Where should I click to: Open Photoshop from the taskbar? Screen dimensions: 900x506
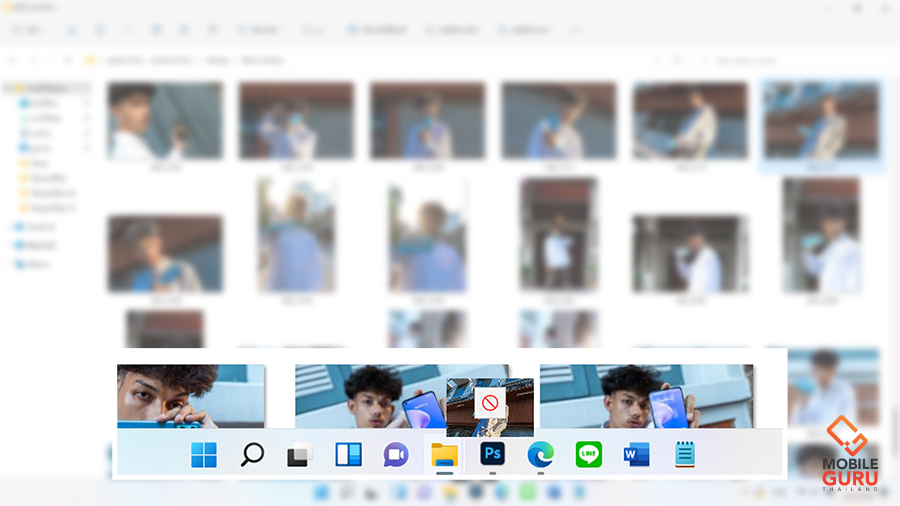click(492, 455)
